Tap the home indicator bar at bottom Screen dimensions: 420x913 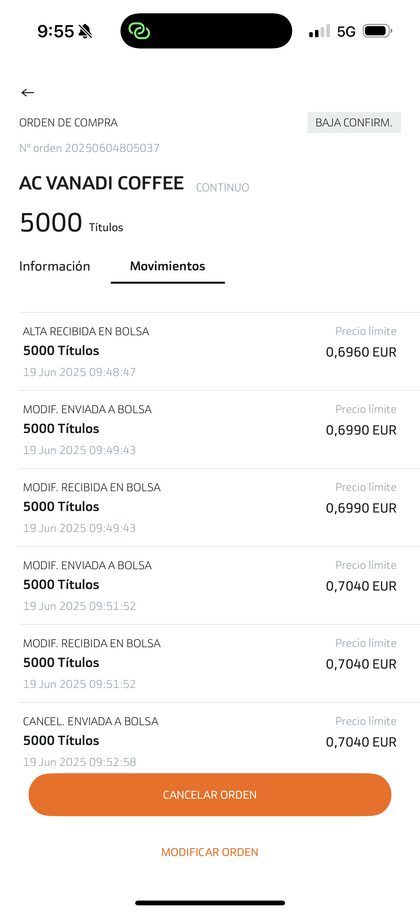tap(210, 903)
